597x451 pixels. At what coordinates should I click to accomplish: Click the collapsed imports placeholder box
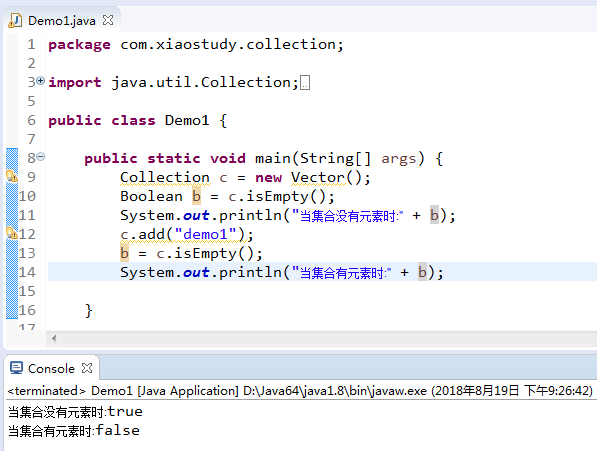pyautogui.click(x=305, y=83)
